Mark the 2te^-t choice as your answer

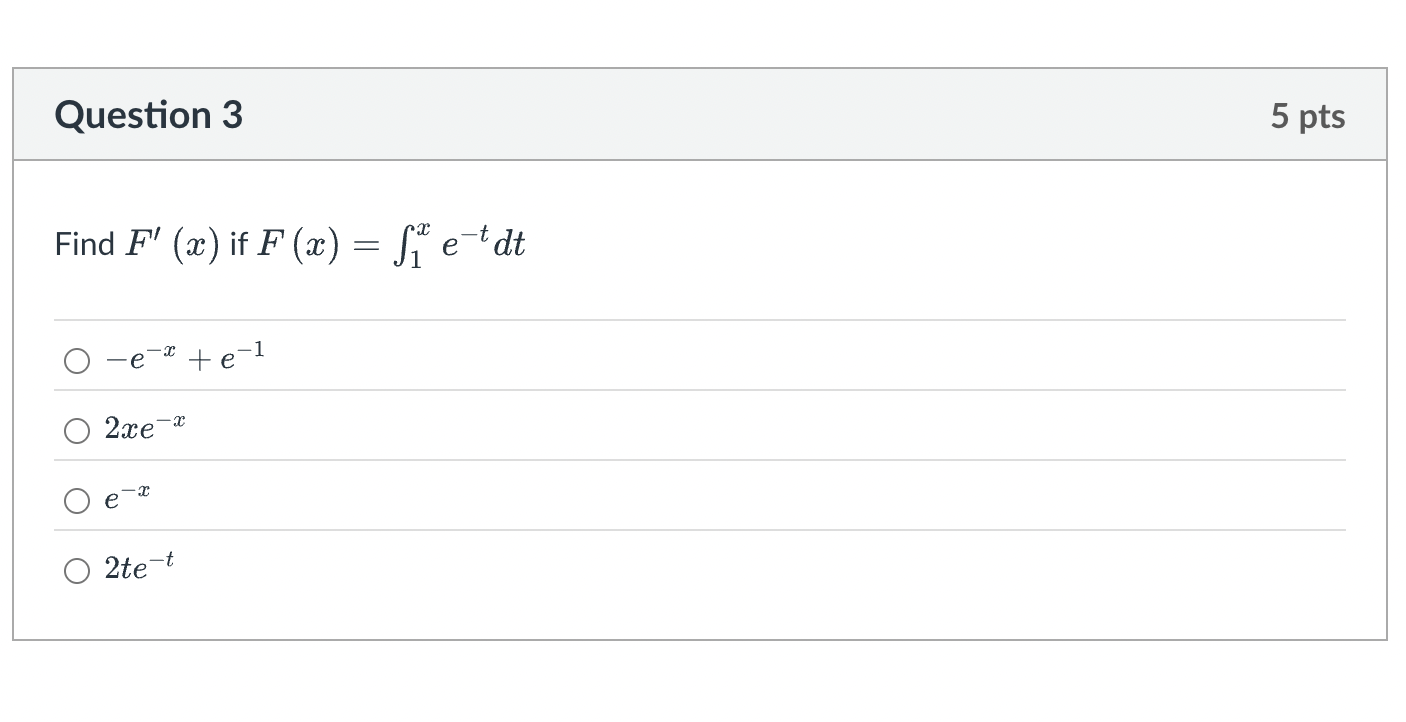(x=77, y=571)
